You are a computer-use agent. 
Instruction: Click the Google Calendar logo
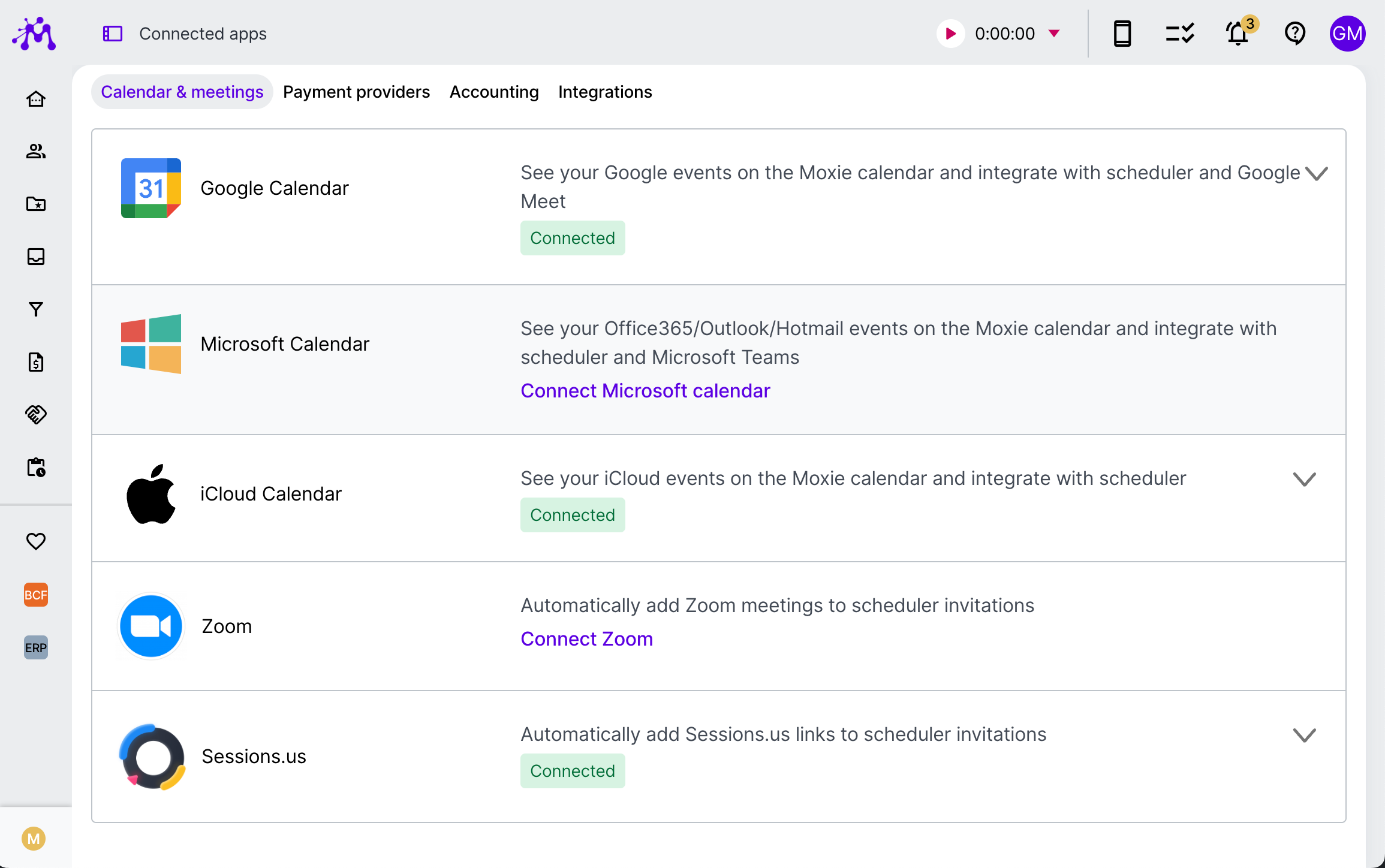(151, 188)
